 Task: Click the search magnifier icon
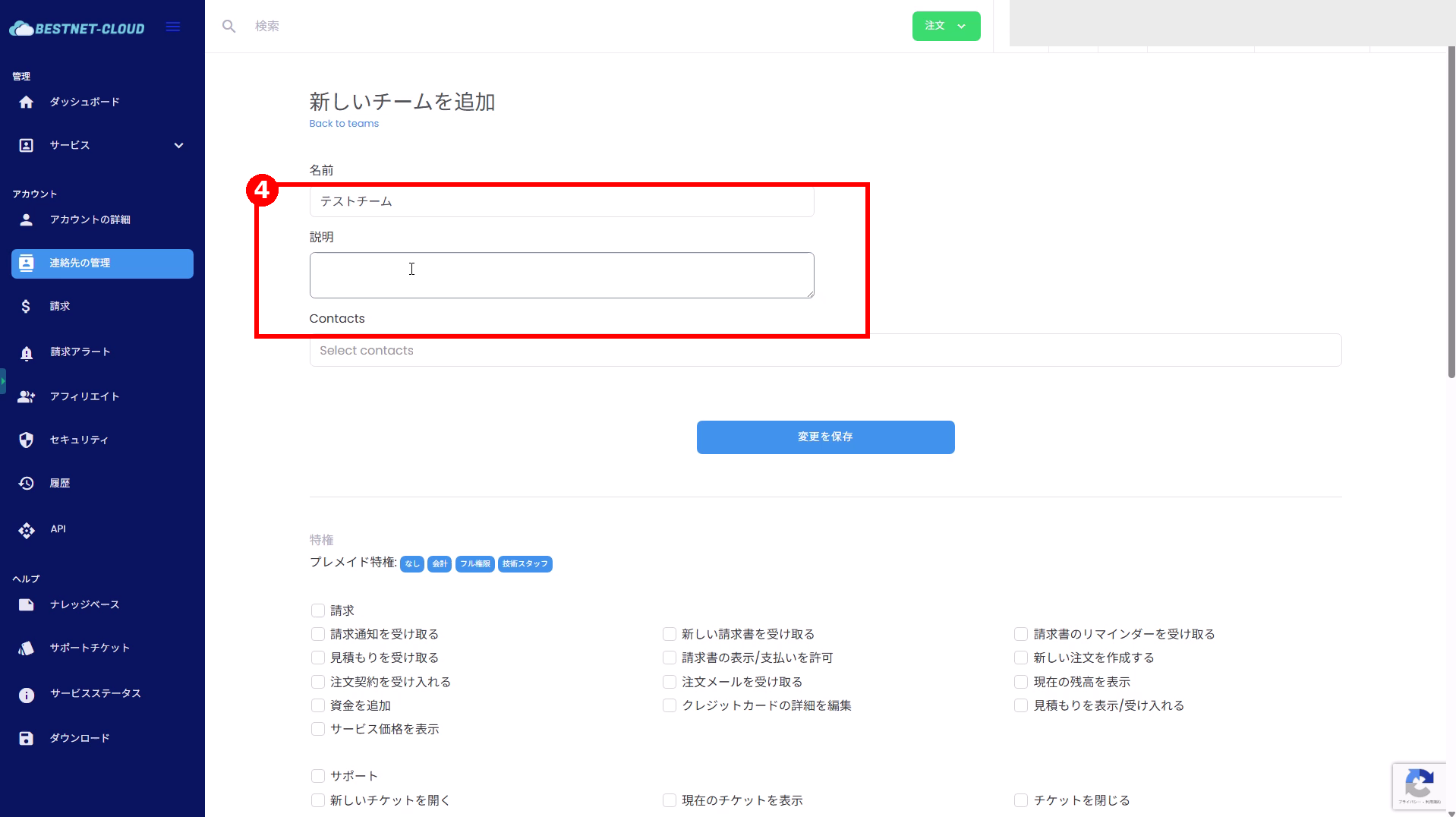pyautogui.click(x=228, y=27)
